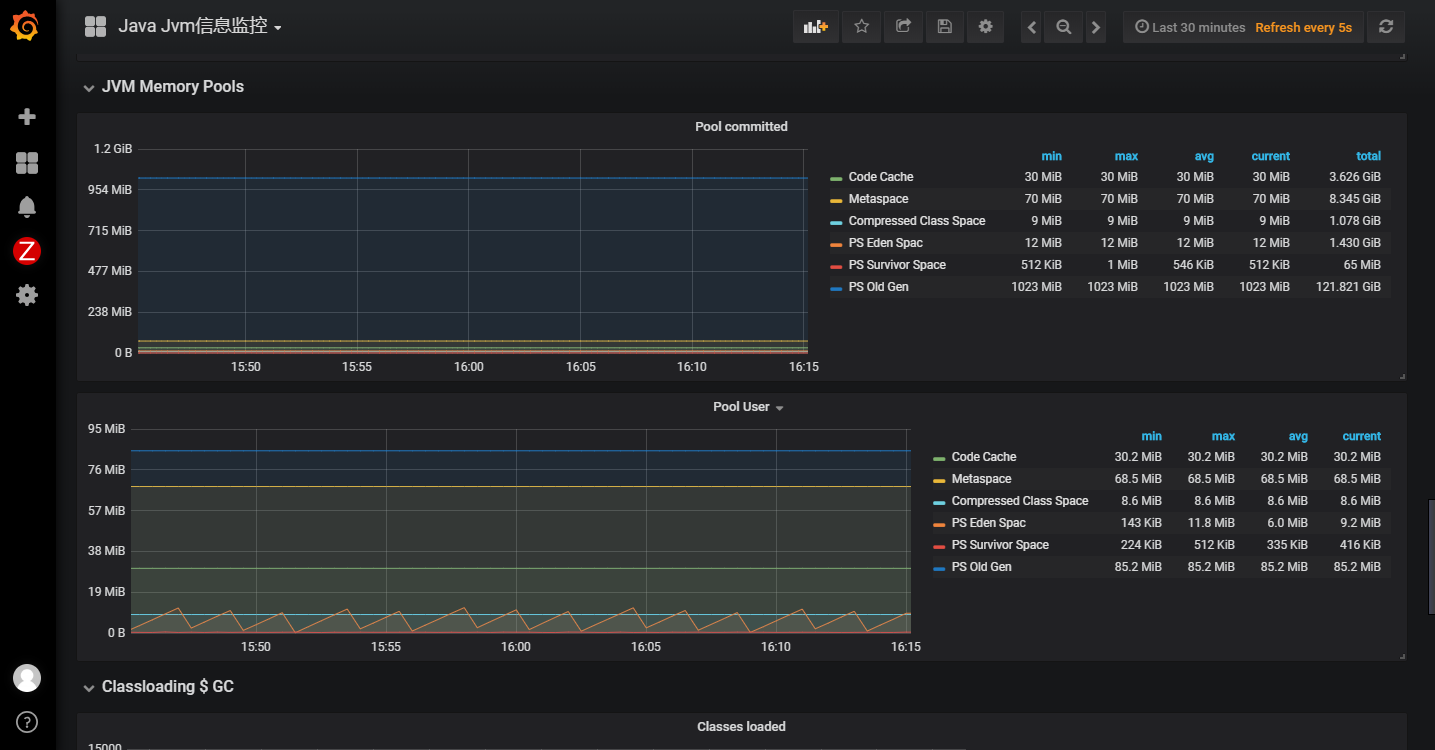Open the Pool User panel title menu

tap(741, 407)
